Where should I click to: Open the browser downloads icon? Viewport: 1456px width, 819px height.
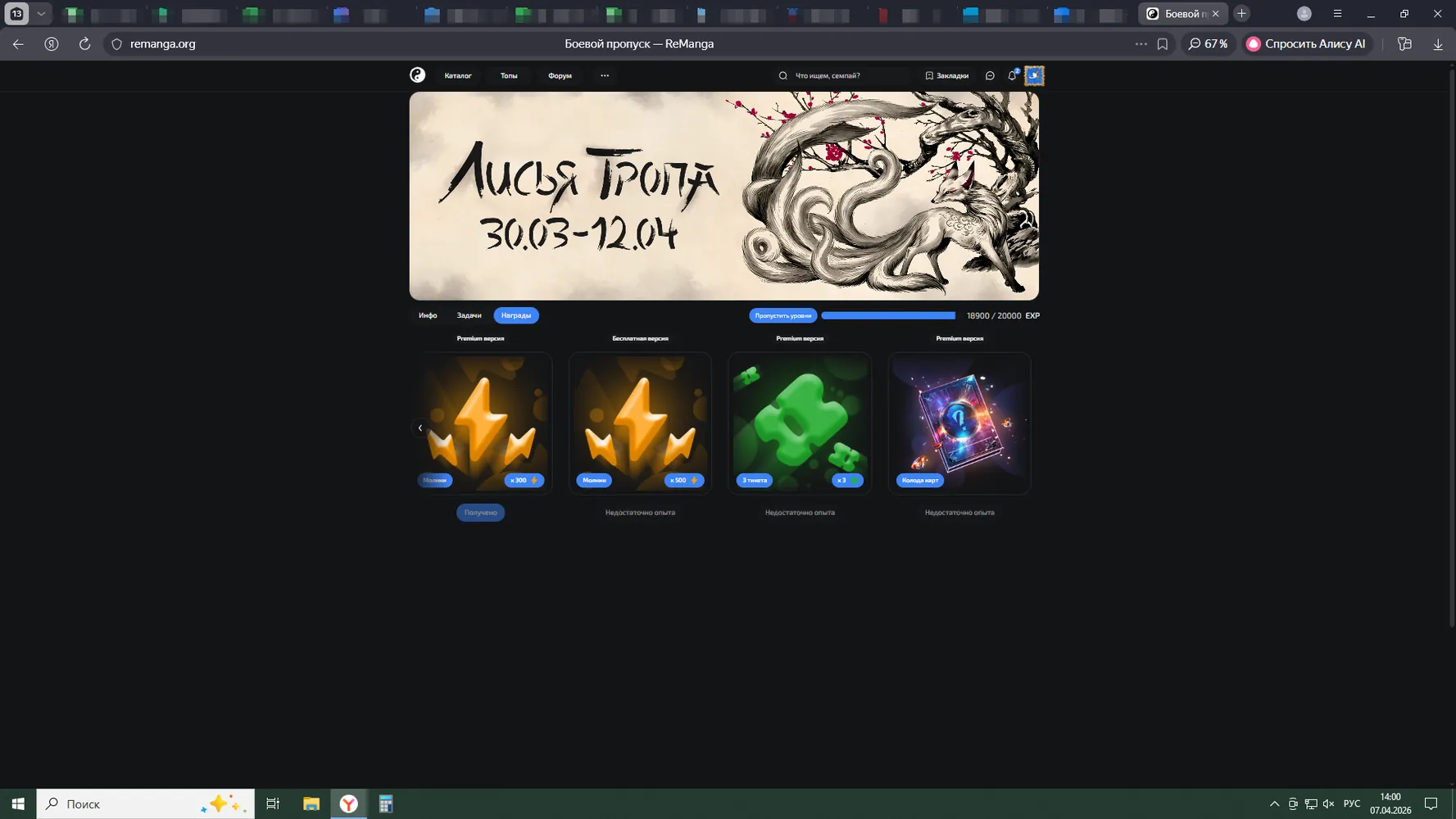(1437, 44)
